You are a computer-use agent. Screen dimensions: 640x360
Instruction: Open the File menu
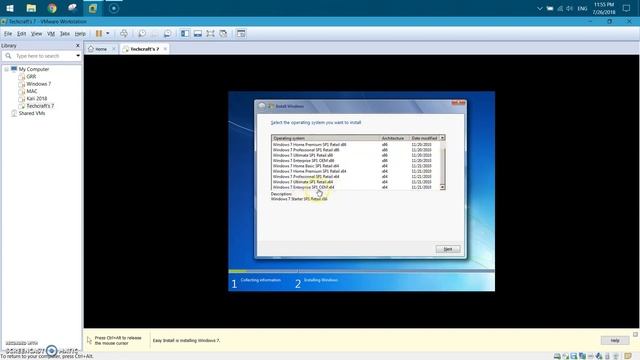click(8, 33)
